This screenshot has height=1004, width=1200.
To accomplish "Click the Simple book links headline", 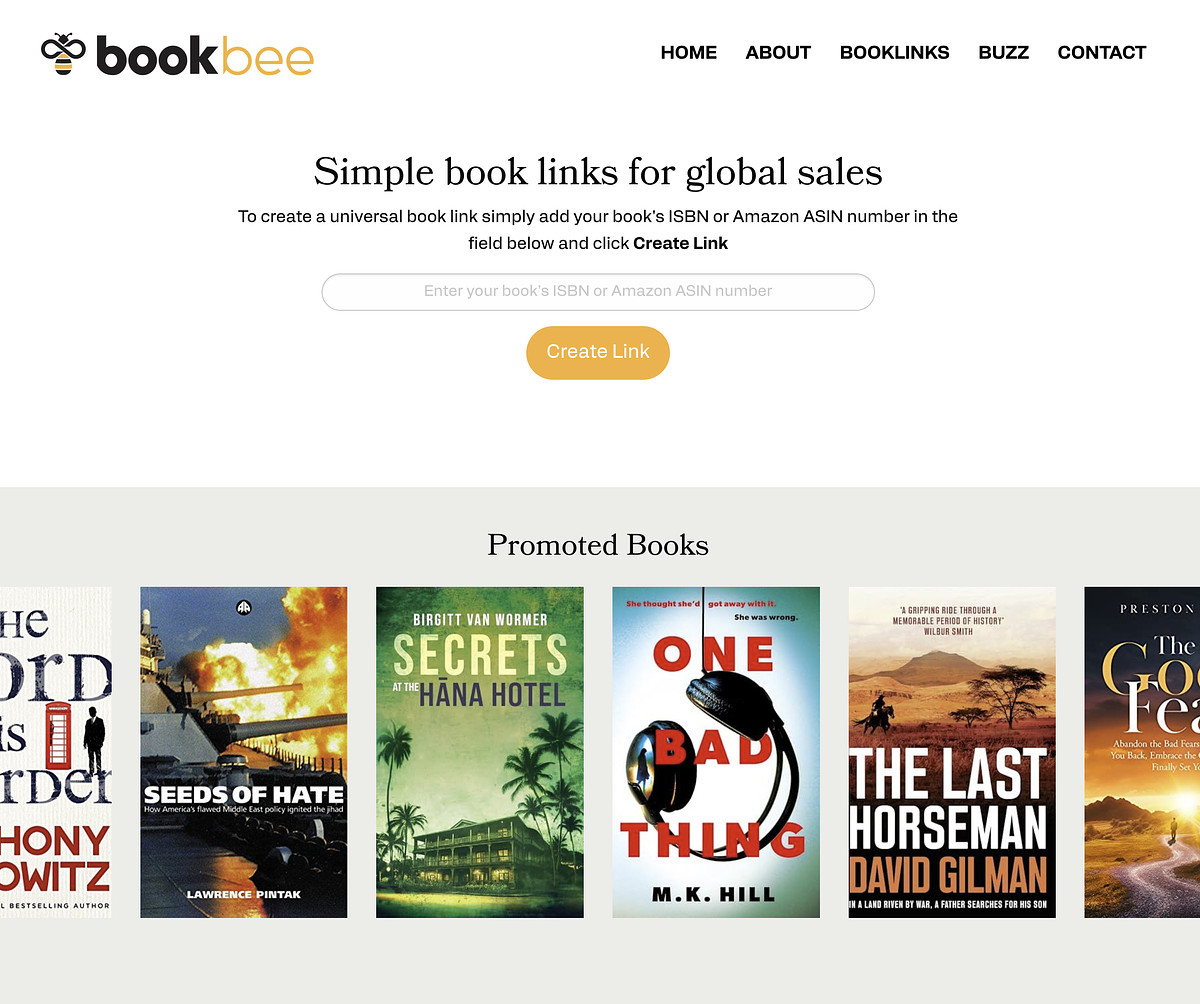I will [x=598, y=172].
